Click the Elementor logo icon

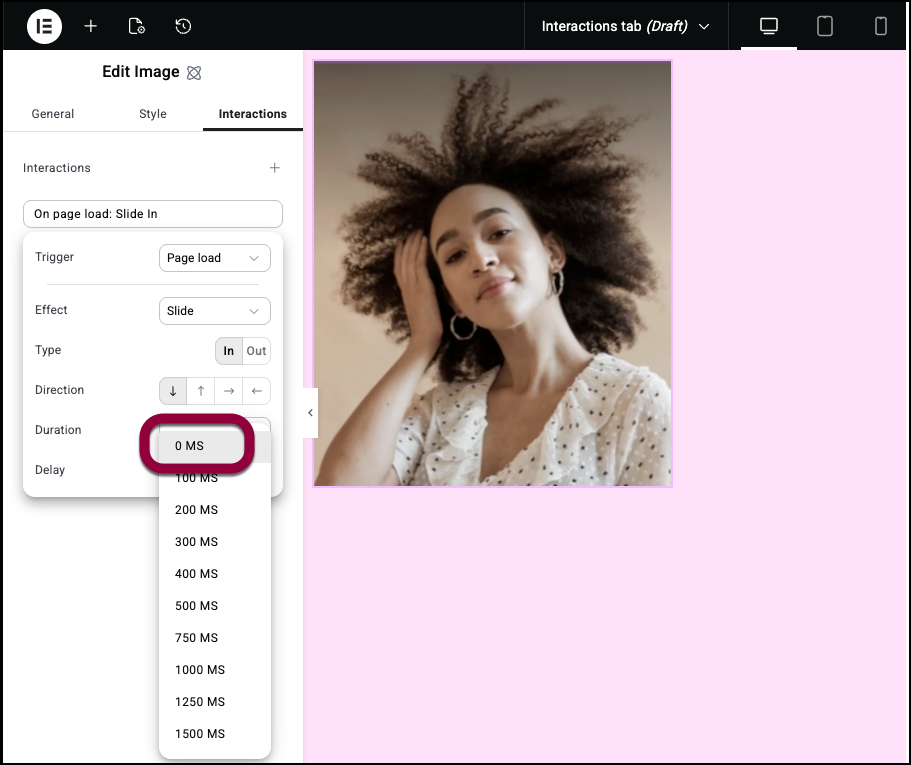(44, 26)
